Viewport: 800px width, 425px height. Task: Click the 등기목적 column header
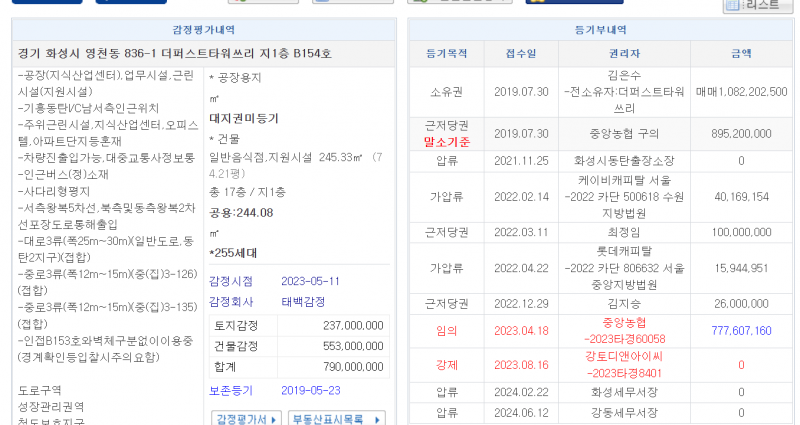pos(448,52)
